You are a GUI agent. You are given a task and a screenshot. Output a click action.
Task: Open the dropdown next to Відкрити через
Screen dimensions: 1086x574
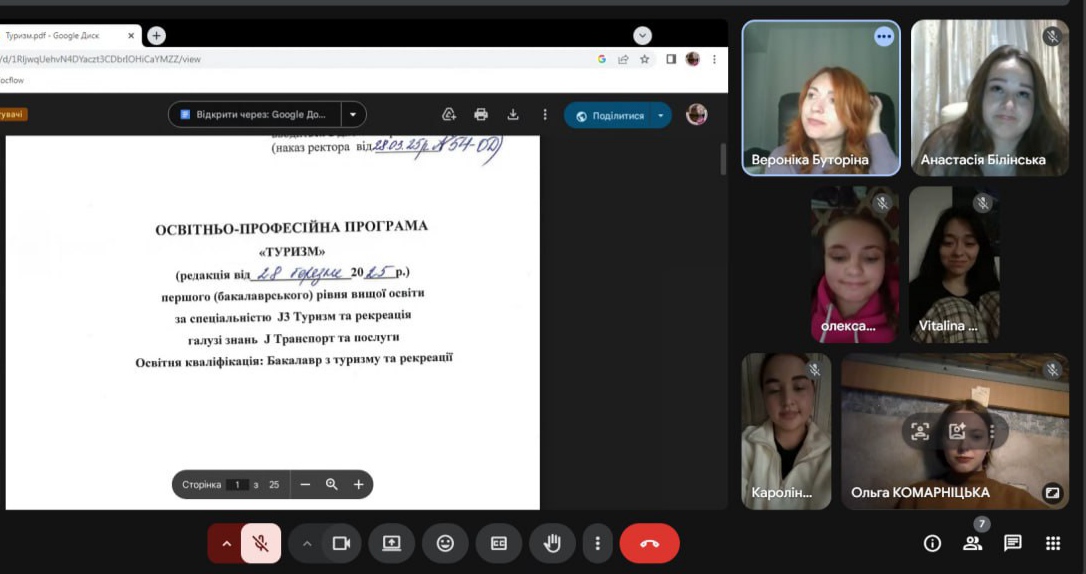(x=353, y=115)
